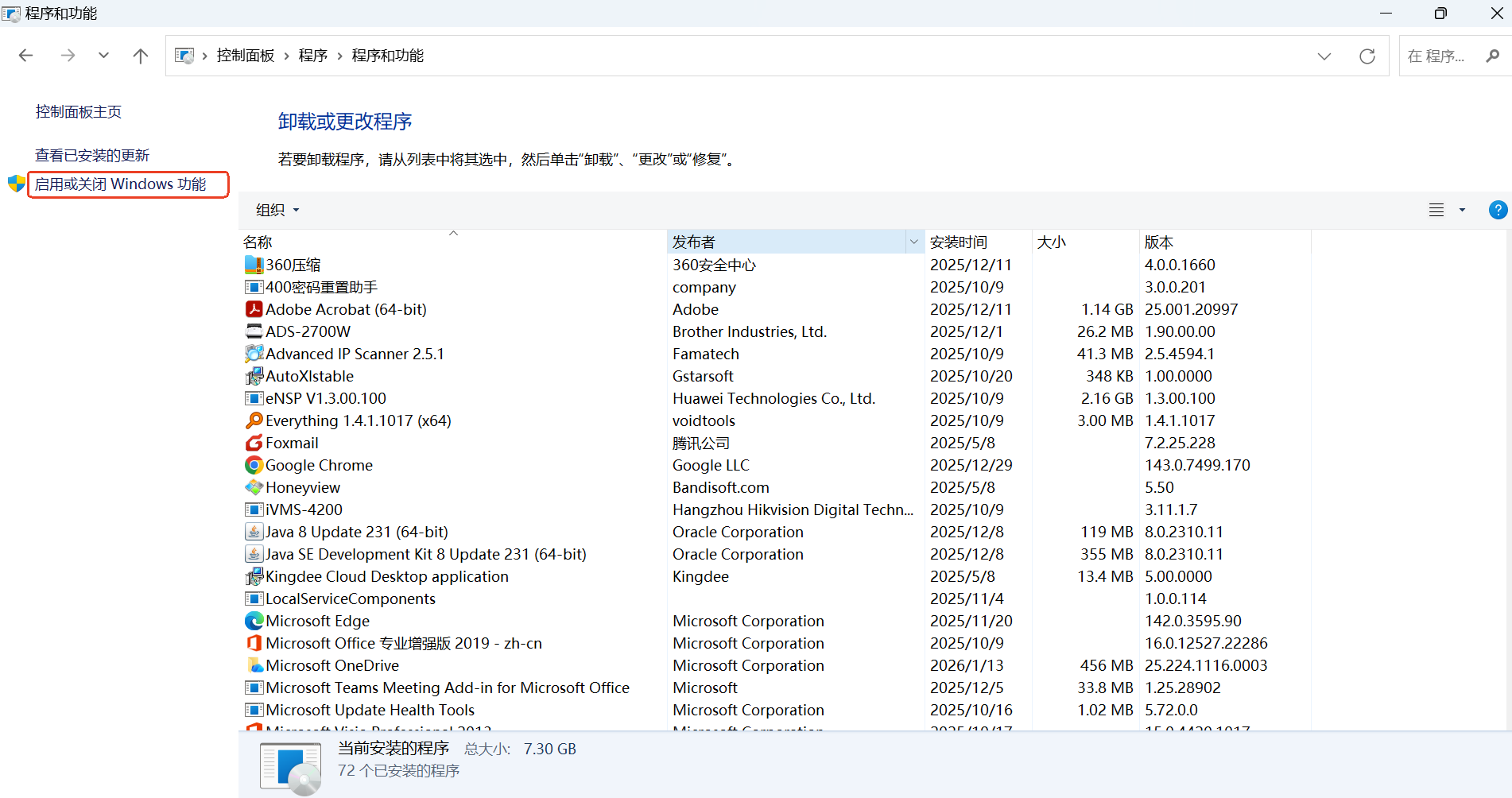The height and width of the screenshot is (798, 1512).
Task: Open 控制面板主页 link
Action: 79,112
